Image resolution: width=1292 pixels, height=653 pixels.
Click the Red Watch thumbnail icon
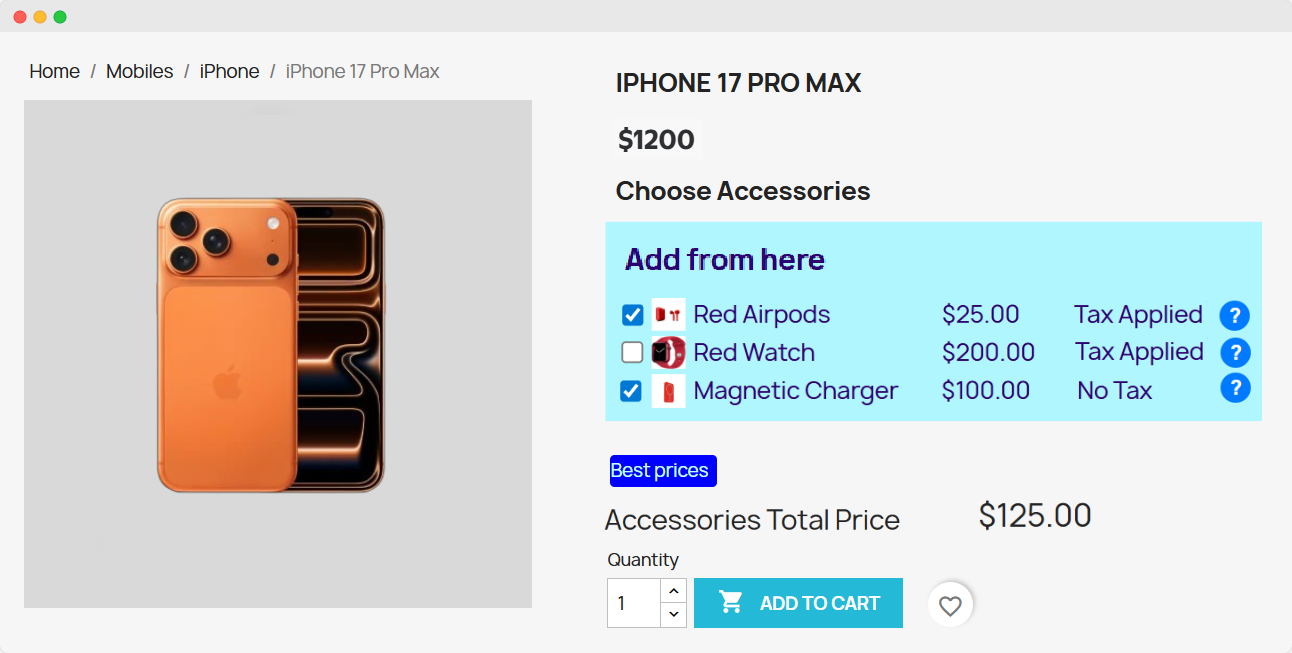[x=668, y=353]
